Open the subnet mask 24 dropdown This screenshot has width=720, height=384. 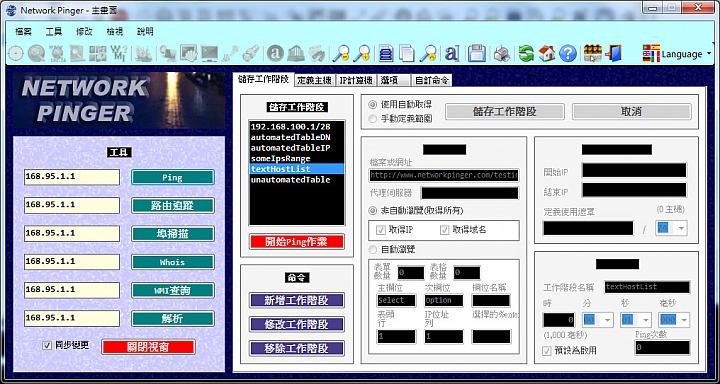click(681, 228)
